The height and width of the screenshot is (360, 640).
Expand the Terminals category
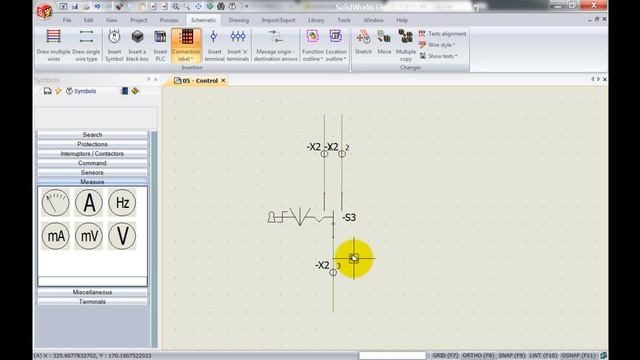pos(92,302)
